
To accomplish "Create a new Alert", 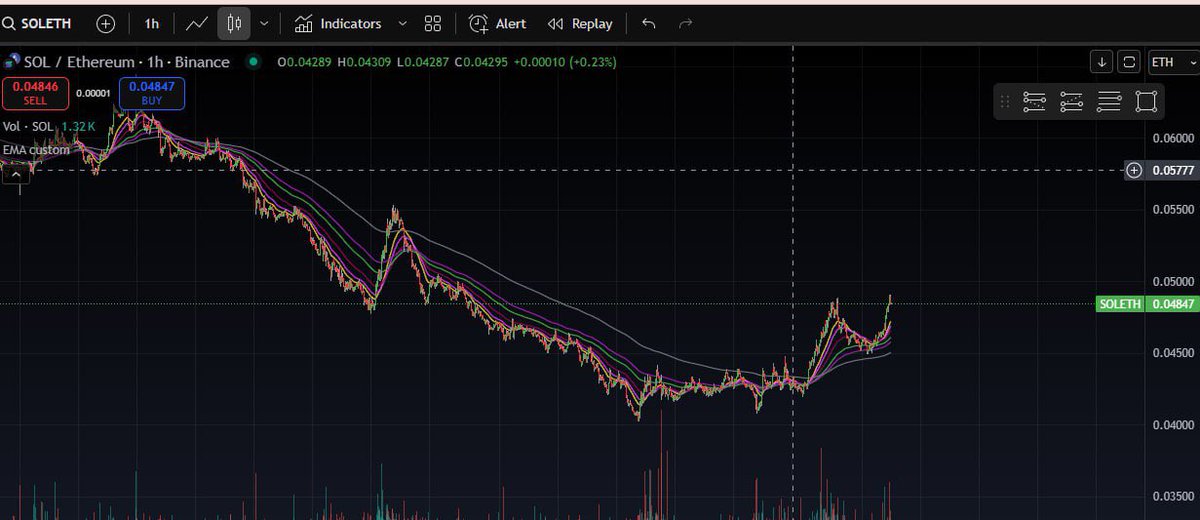I will click(x=498, y=23).
